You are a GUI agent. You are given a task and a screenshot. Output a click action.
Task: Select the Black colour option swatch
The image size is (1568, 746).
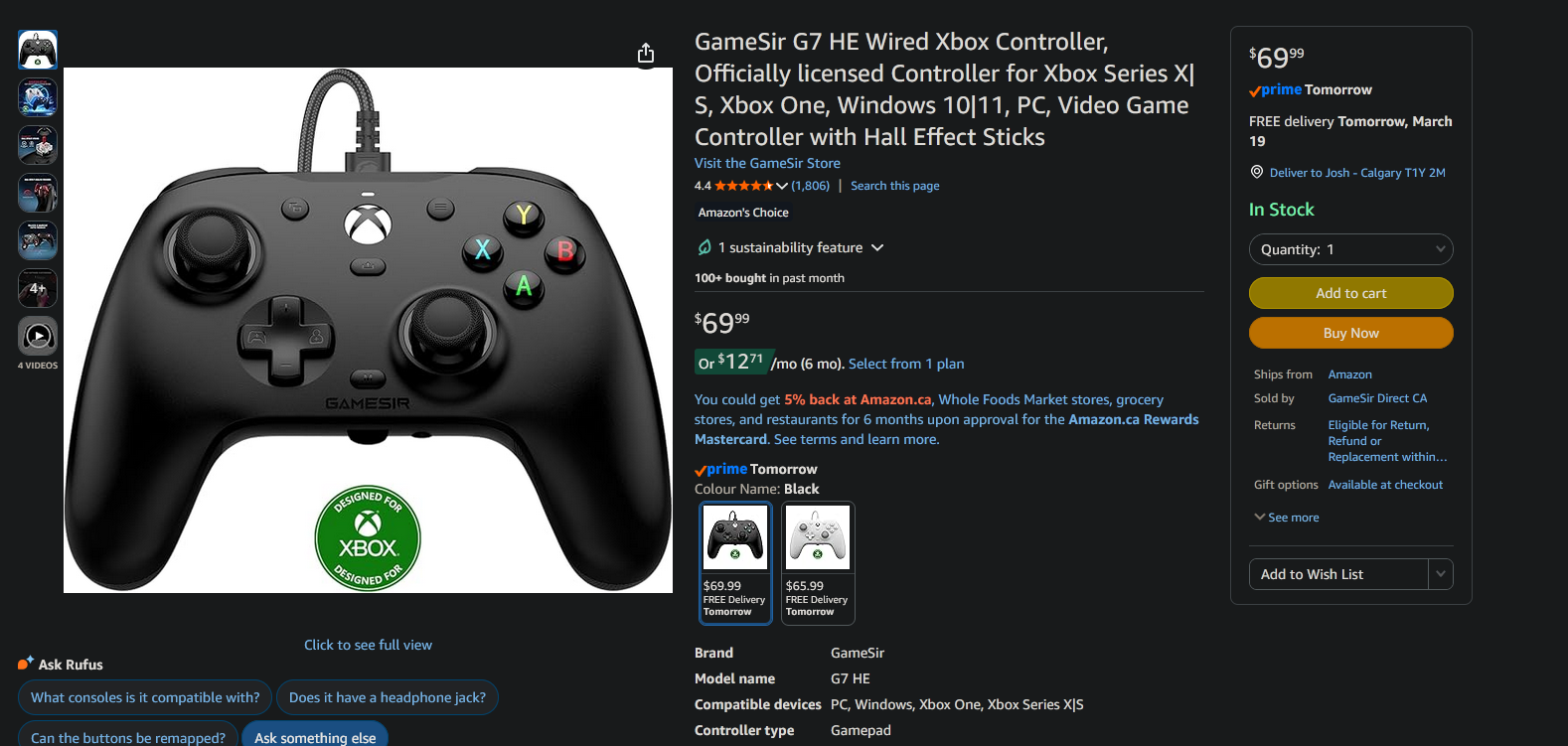pyautogui.click(x=735, y=563)
